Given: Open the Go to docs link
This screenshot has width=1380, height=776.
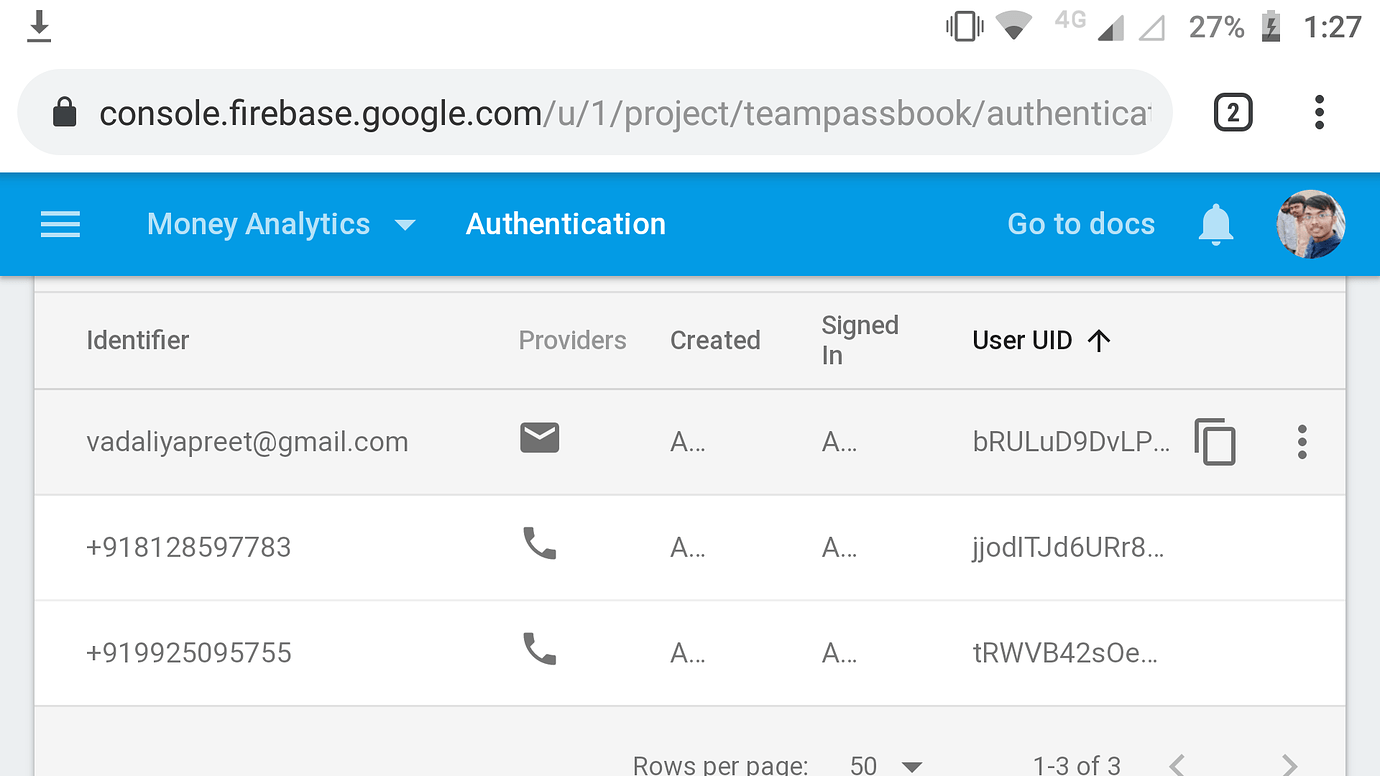Looking at the screenshot, I should (x=1081, y=224).
